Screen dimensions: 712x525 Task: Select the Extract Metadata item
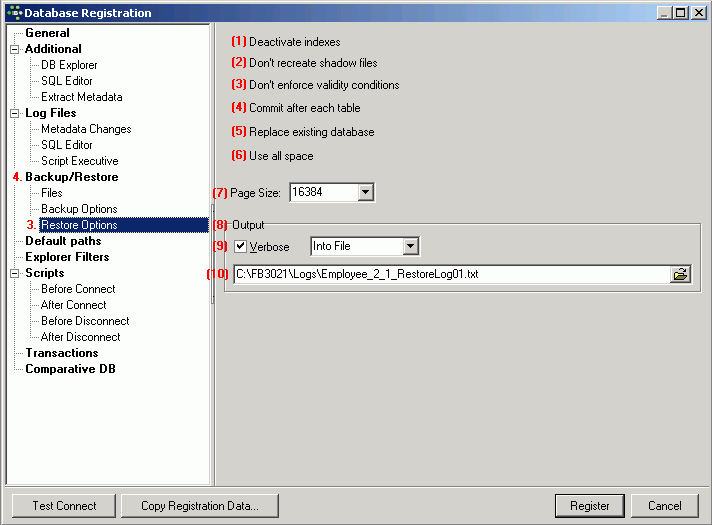click(82, 97)
